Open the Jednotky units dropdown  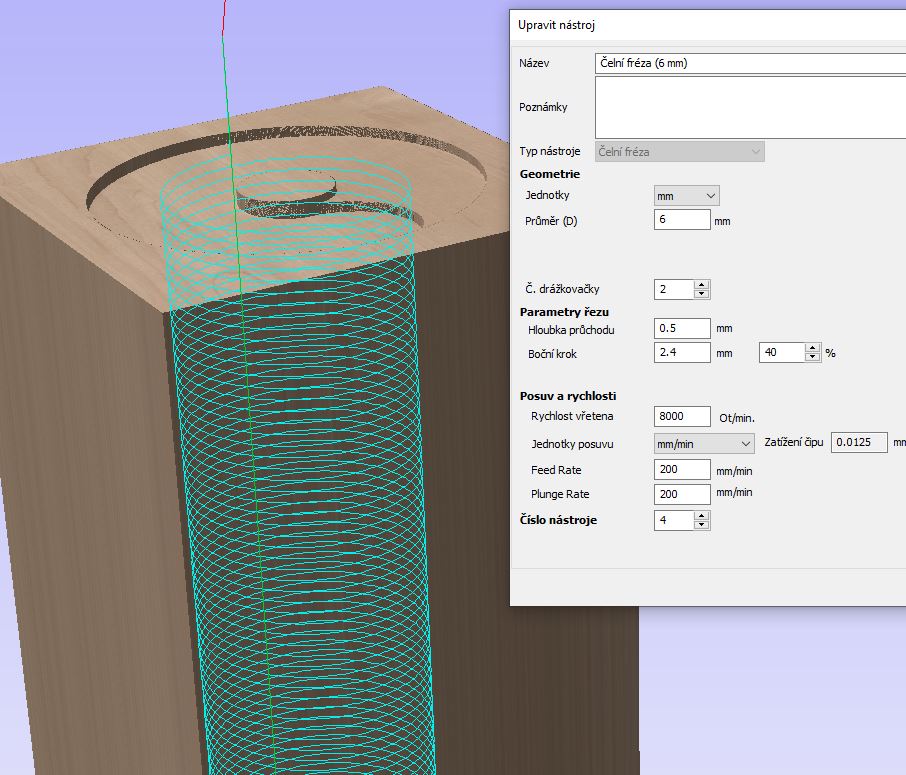686,196
